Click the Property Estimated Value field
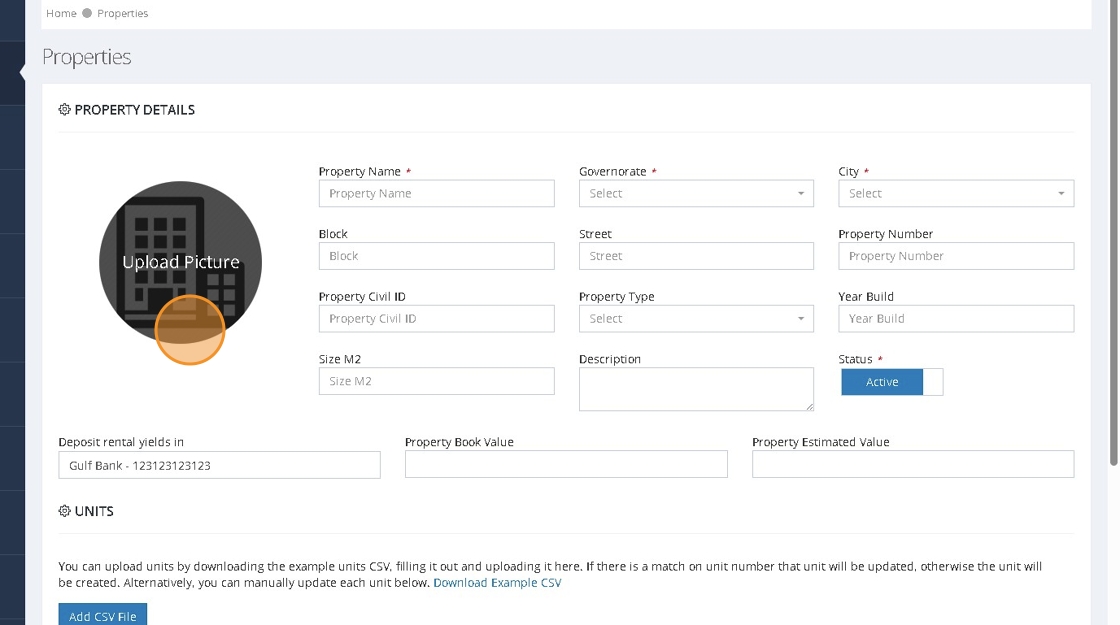This screenshot has height=625, width=1120. [x=912, y=464]
